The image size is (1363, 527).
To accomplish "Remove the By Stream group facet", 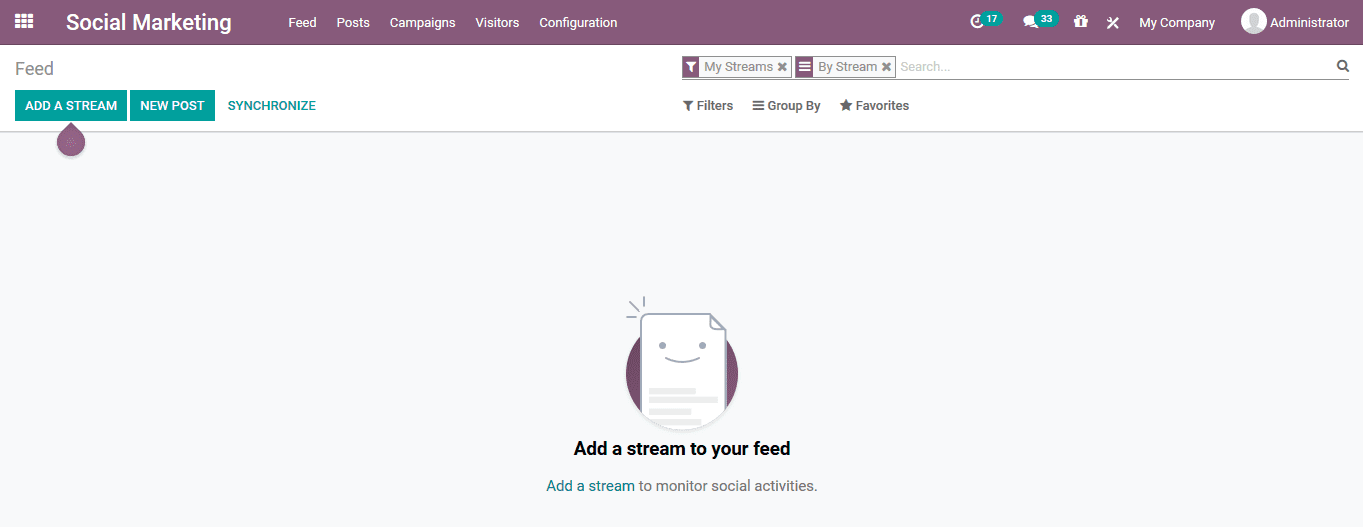I will (x=886, y=67).
